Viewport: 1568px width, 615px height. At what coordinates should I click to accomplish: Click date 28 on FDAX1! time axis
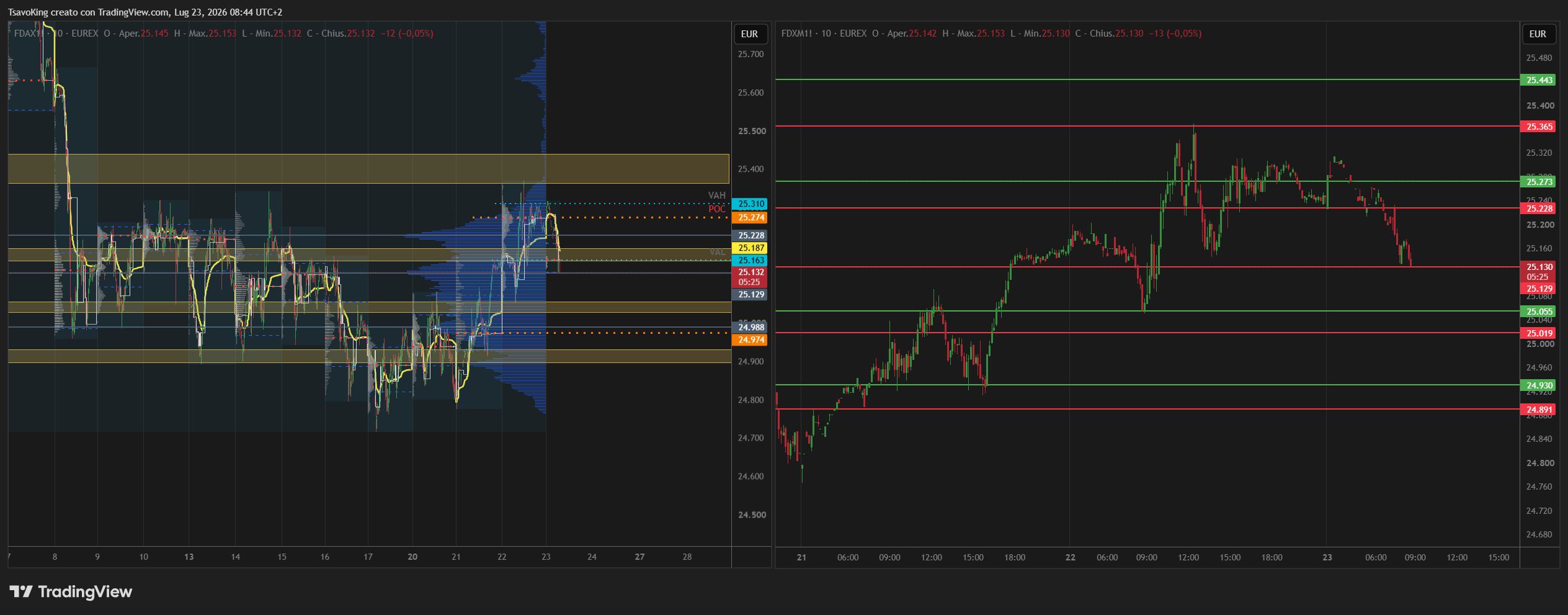(x=687, y=557)
